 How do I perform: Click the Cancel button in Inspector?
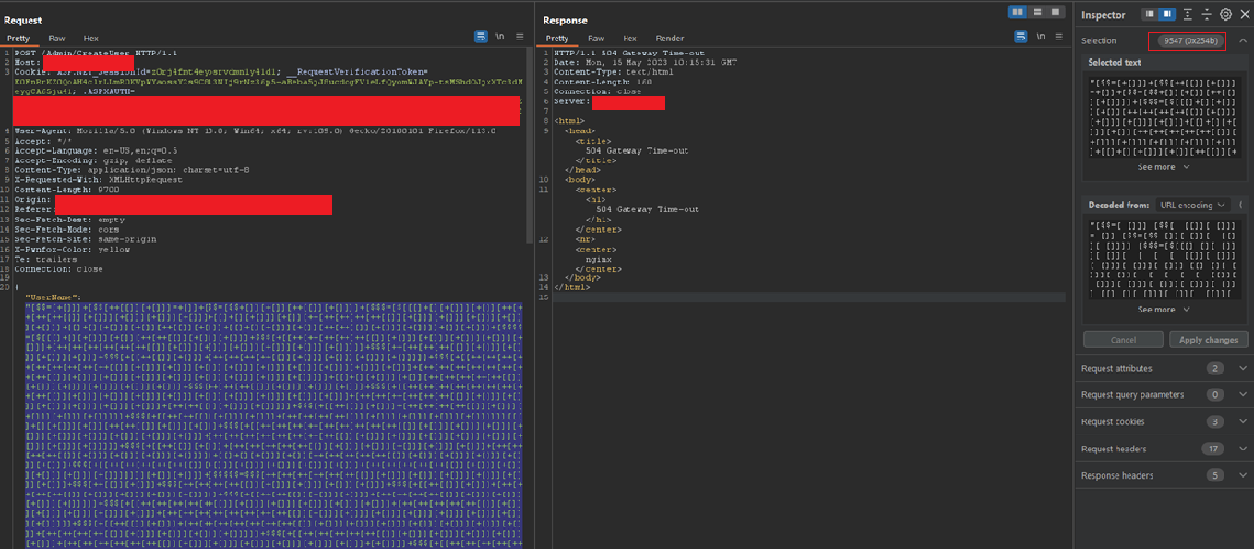[x=1123, y=340]
